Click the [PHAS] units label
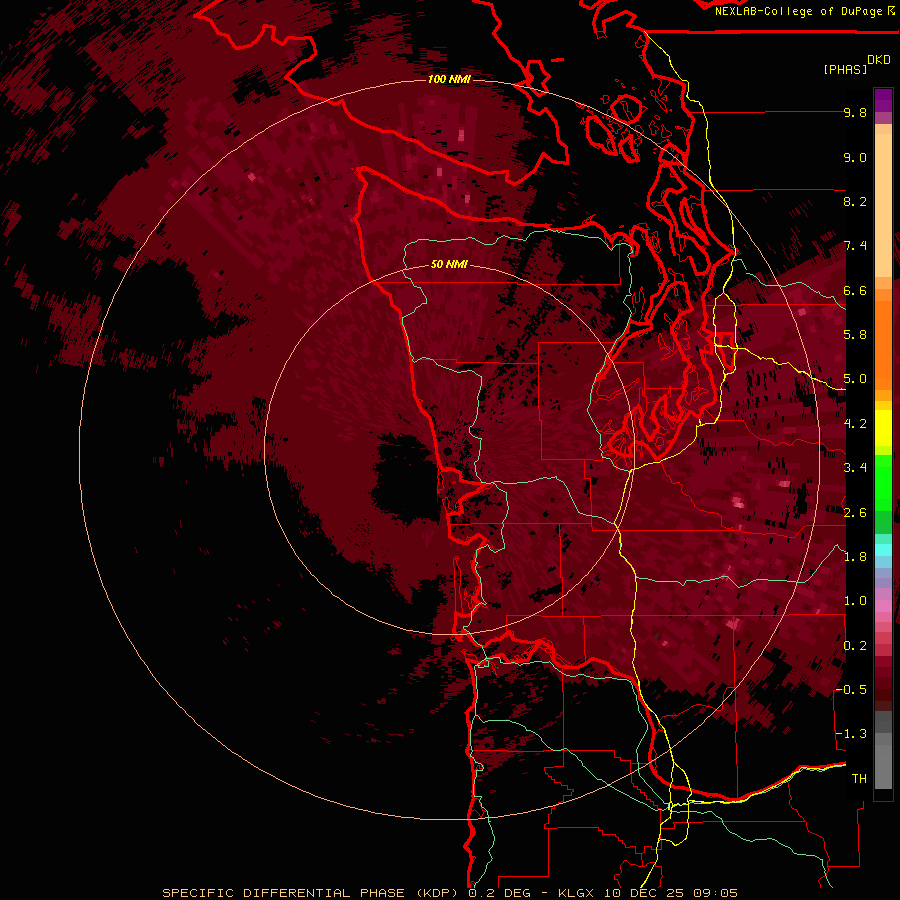 845,69
